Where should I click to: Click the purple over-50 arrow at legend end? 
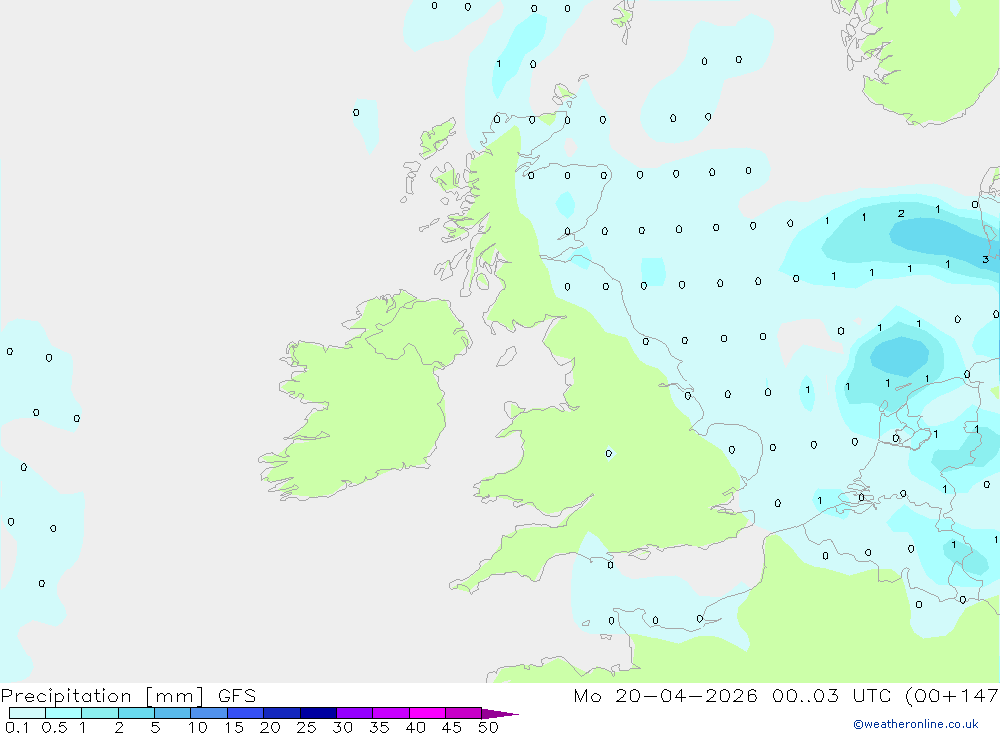tap(500, 714)
